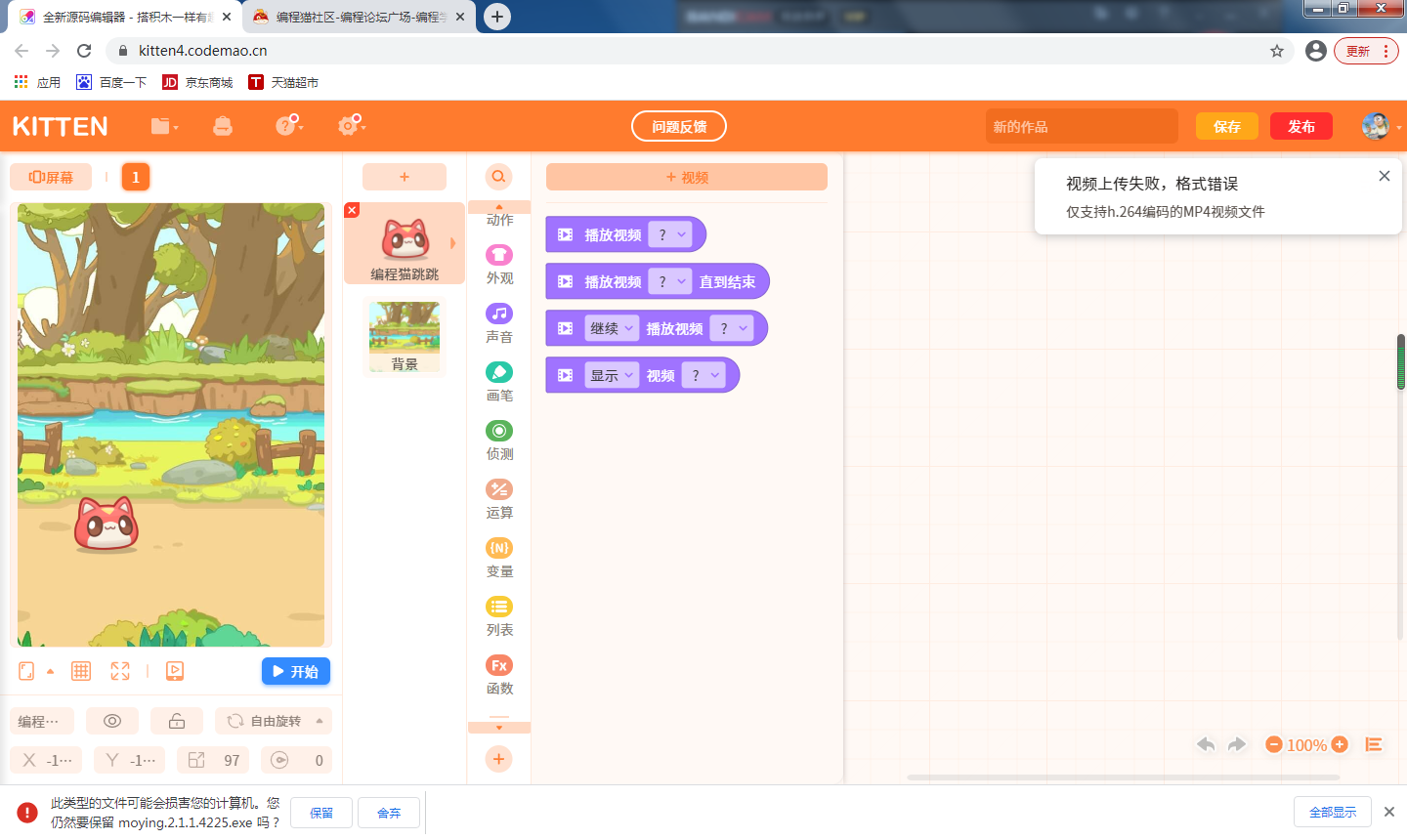Select the 背景 background thumbnail

point(405,337)
